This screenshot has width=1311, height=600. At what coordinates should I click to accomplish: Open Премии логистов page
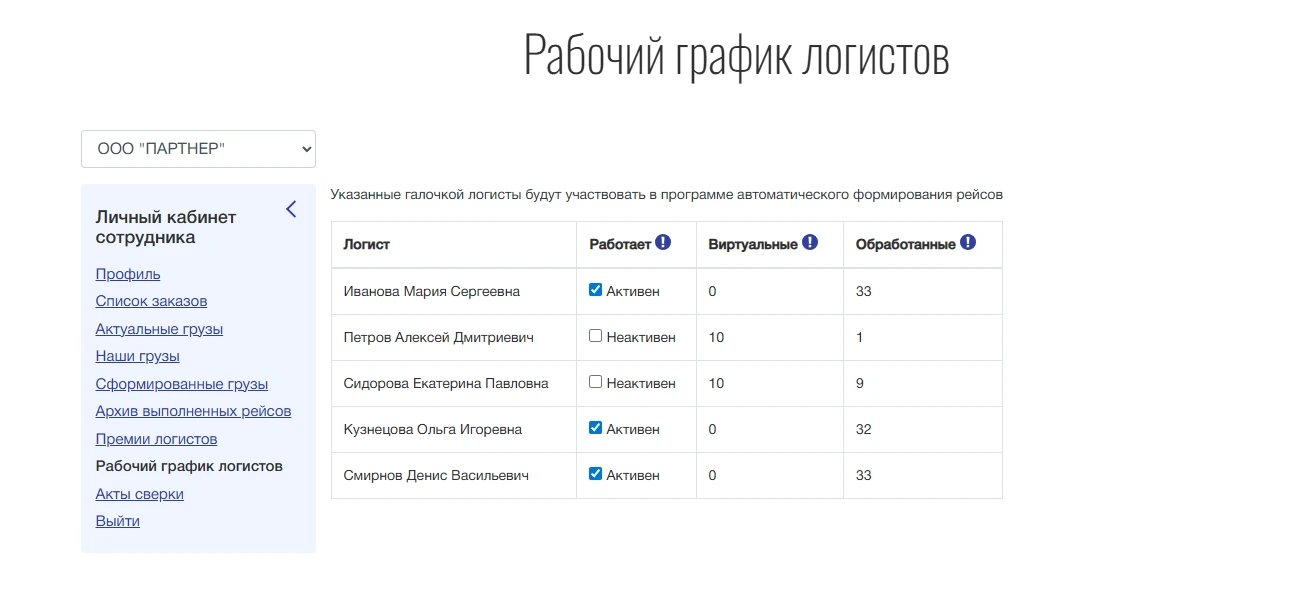click(156, 439)
